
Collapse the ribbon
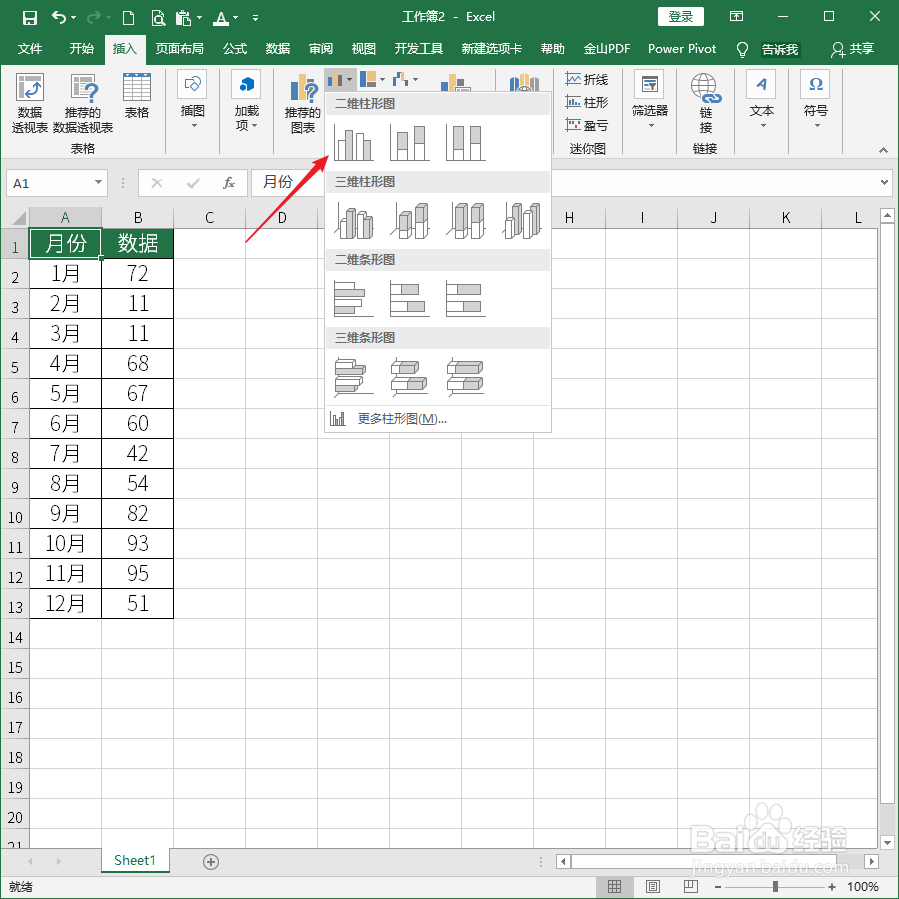point(884,150)
